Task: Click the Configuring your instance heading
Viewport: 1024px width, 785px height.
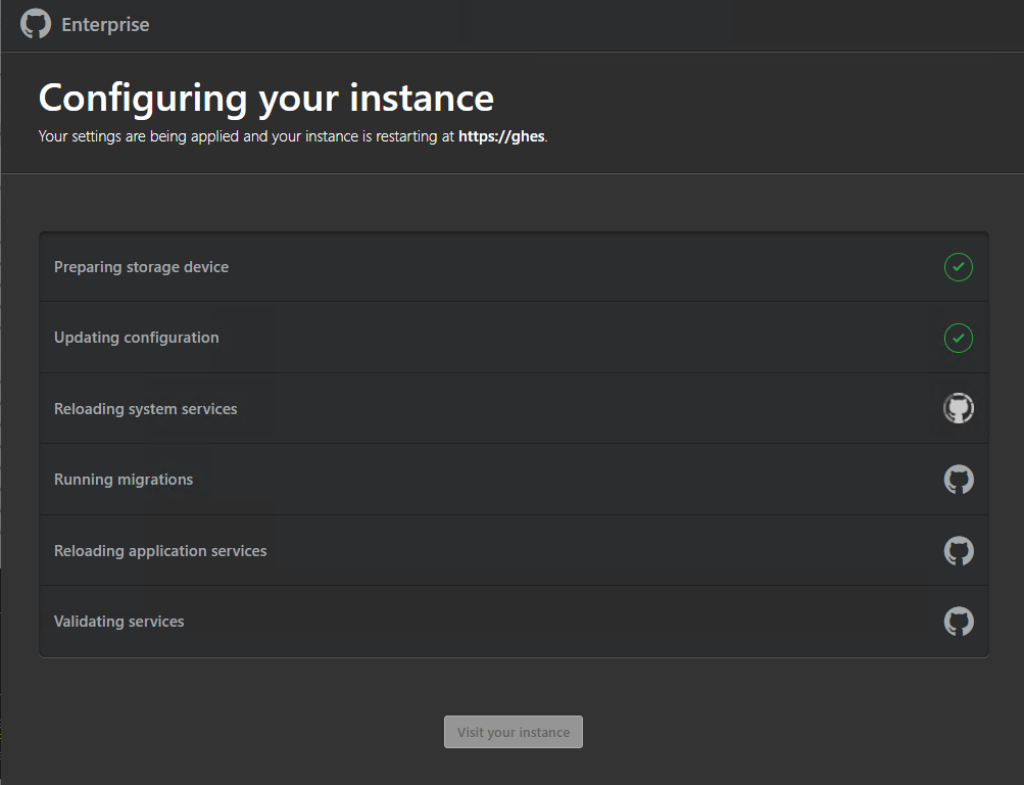Action: coord(266,99)
